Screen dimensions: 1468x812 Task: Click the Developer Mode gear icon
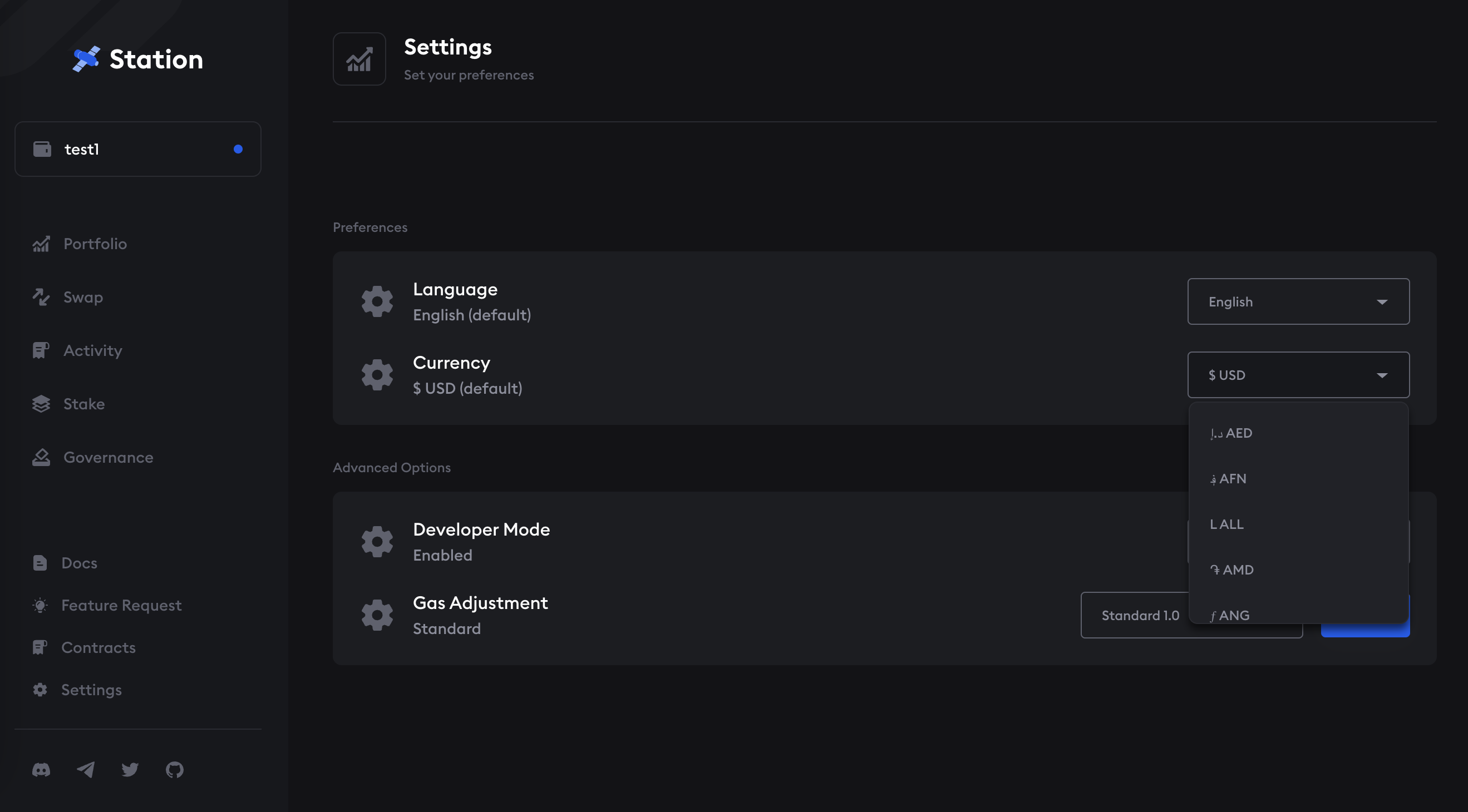click(377, 542)
